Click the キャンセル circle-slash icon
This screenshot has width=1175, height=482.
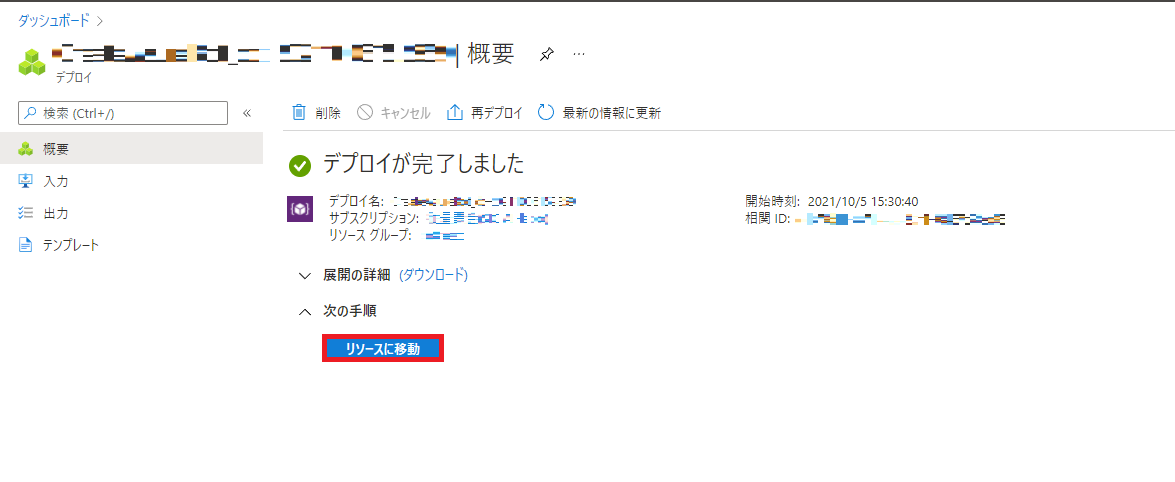365,112
